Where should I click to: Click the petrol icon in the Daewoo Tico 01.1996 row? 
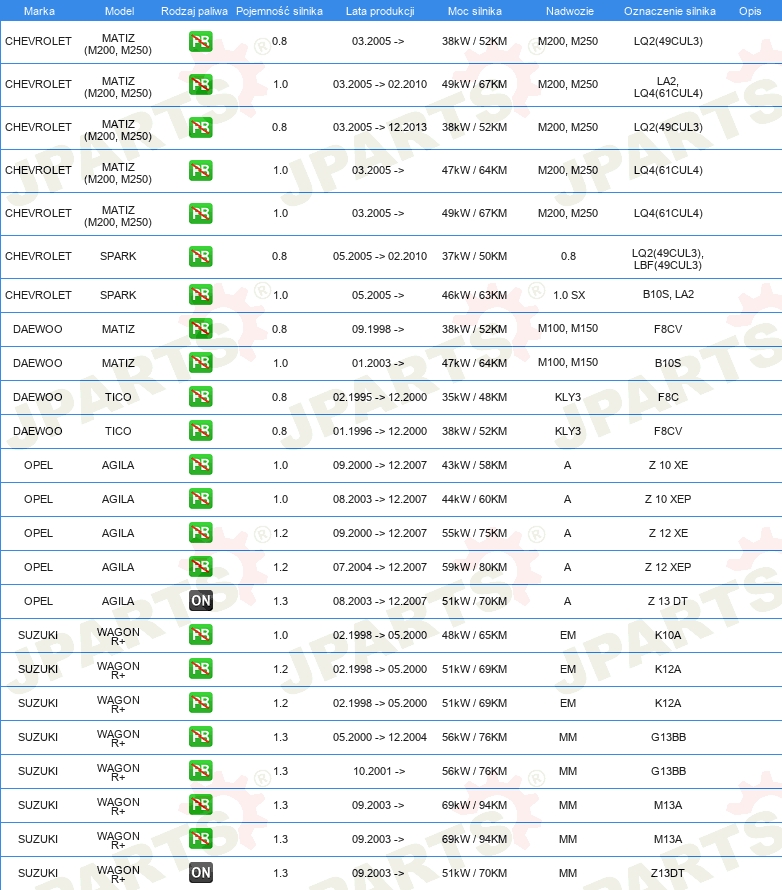click(201, 431)
